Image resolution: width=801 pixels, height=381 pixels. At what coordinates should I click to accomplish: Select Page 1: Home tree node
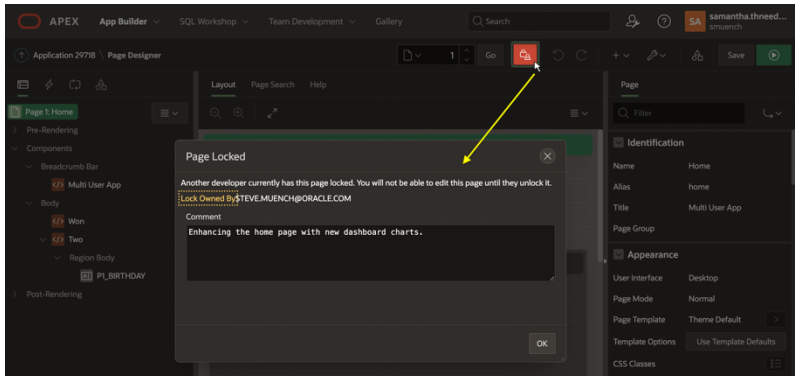pos(43,112)
